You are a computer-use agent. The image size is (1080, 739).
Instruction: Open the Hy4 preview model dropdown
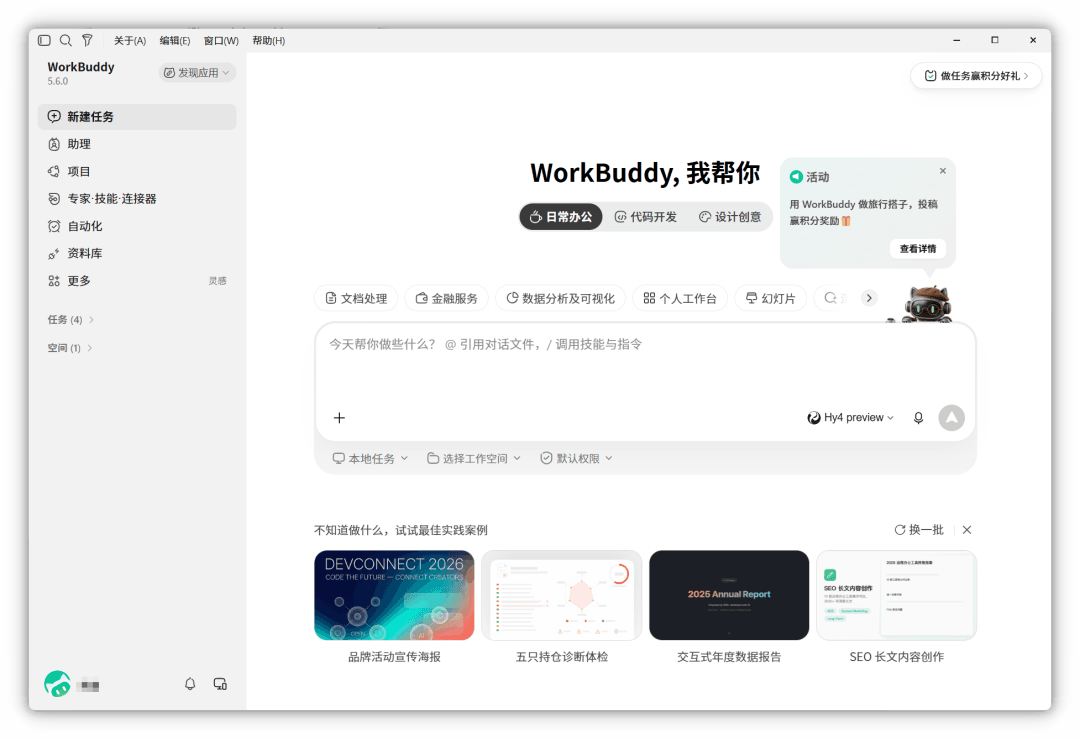point(851,417)
